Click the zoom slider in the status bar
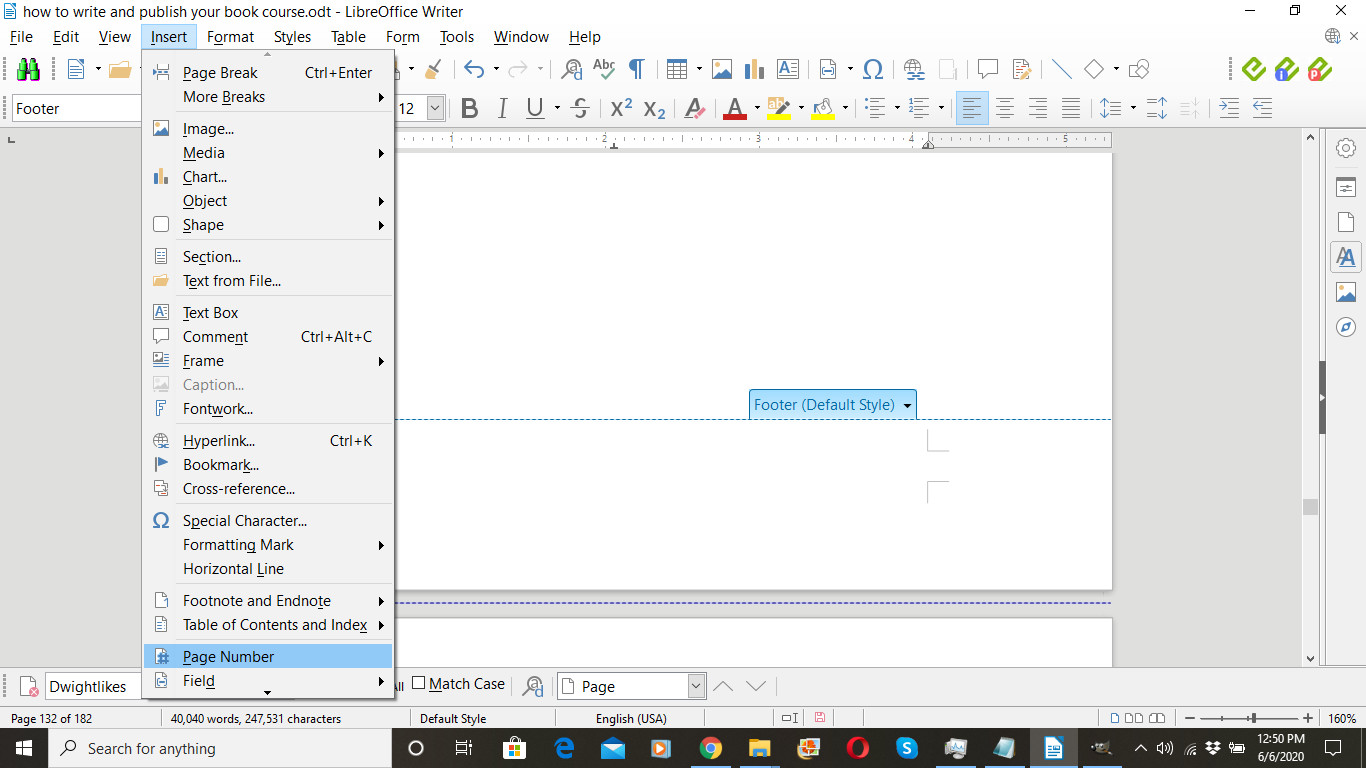Image resolution: width=1366 pixels, height=768 pixels. pos(1254,718)
